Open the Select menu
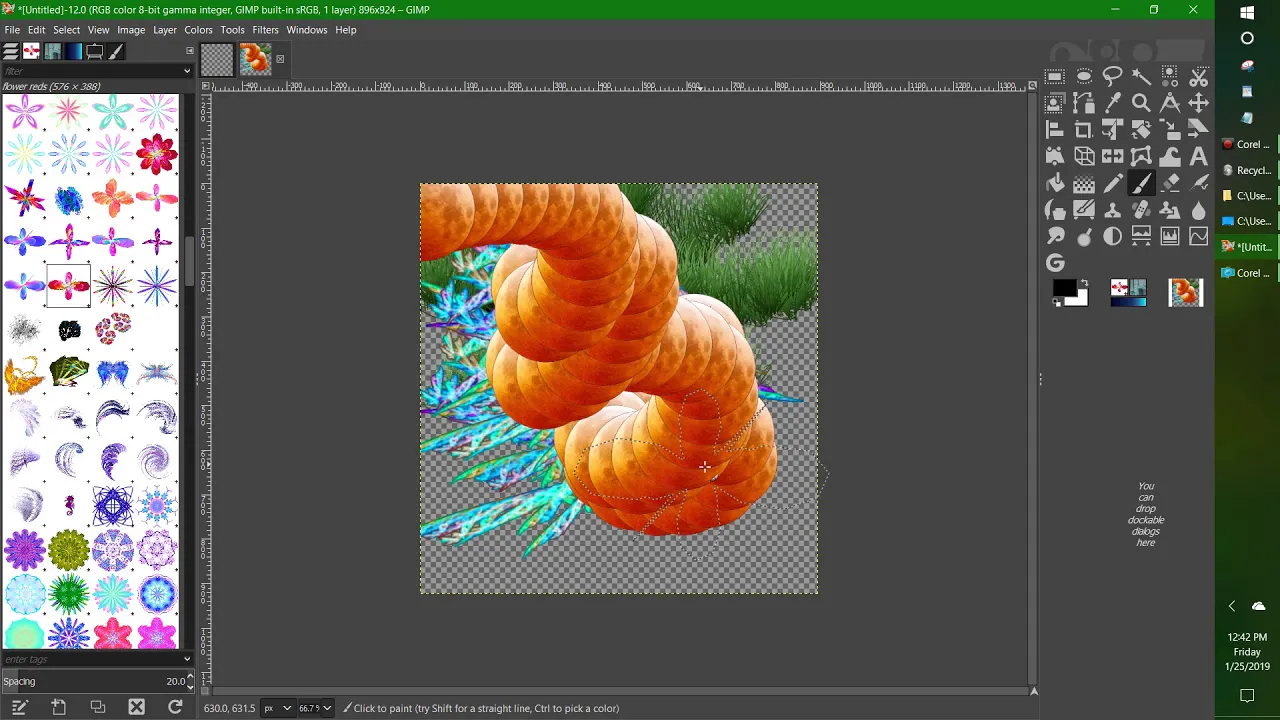The height and width of the screenshot is (720, 1280). coord(66,30)
